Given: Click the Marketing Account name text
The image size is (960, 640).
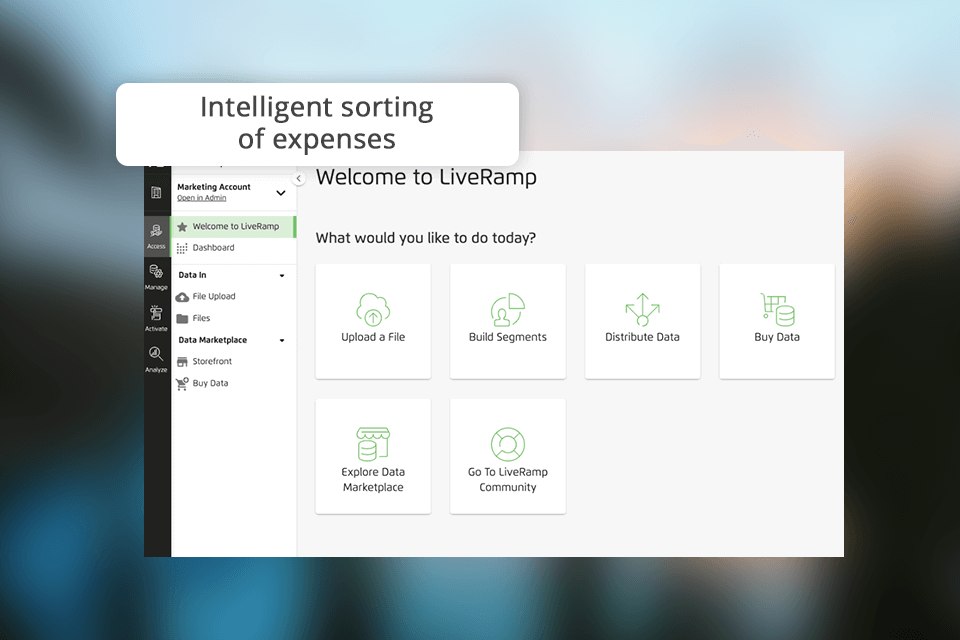Looking at the screenshot, I should (x=214, y=187).
